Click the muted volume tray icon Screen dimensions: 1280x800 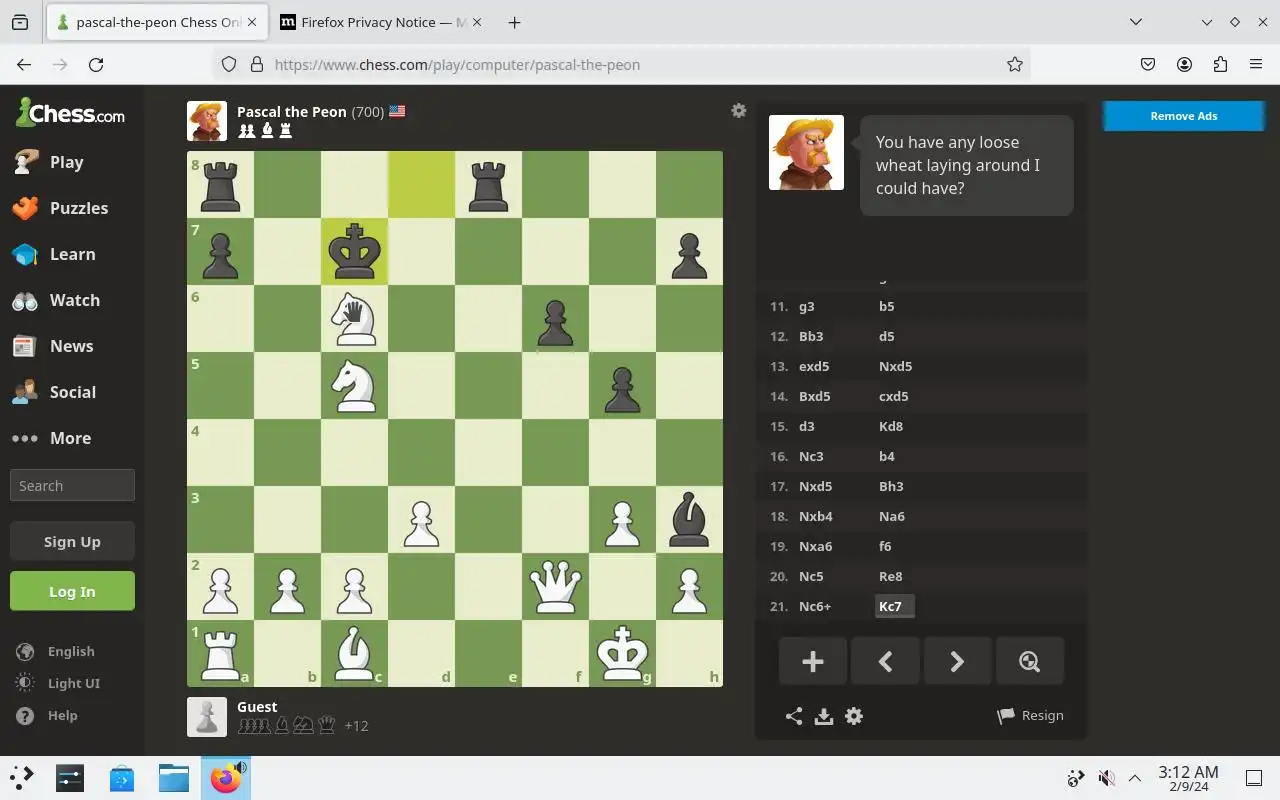pos(1106,778)
